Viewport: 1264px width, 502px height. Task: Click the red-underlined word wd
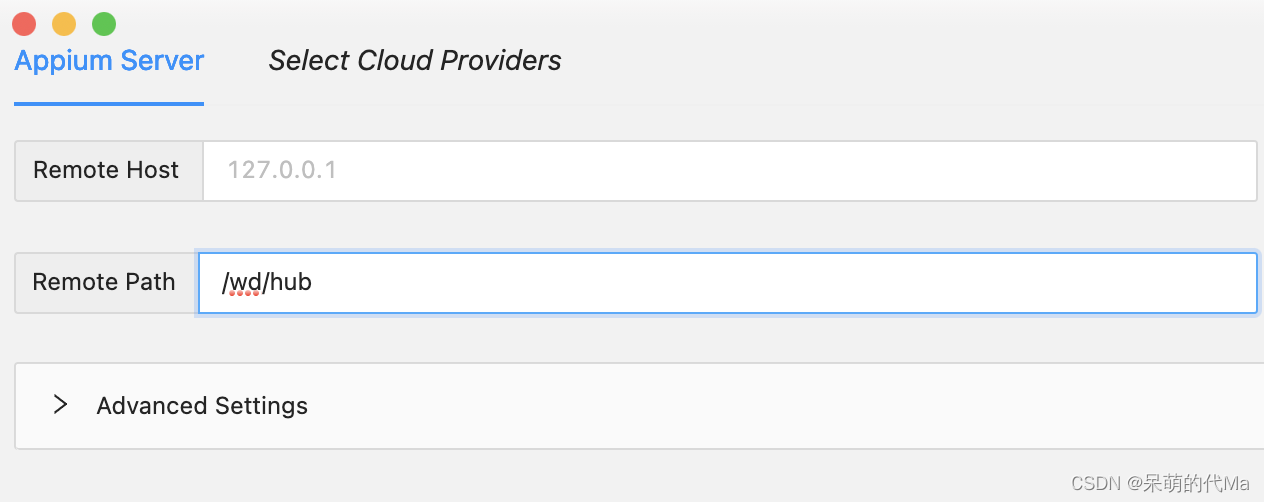[245, 283]
